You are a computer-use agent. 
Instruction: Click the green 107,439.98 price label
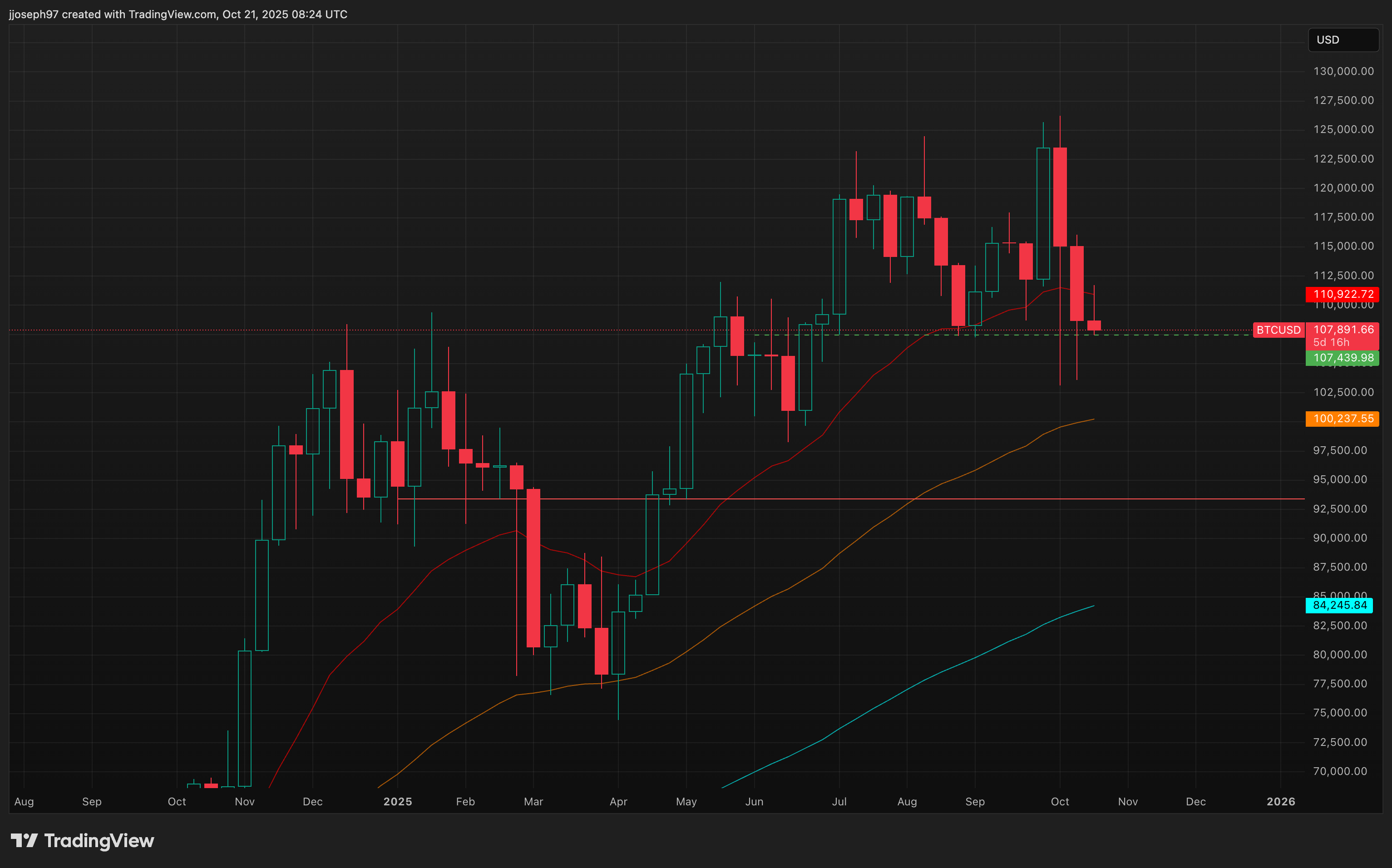tap(1343, 358)
